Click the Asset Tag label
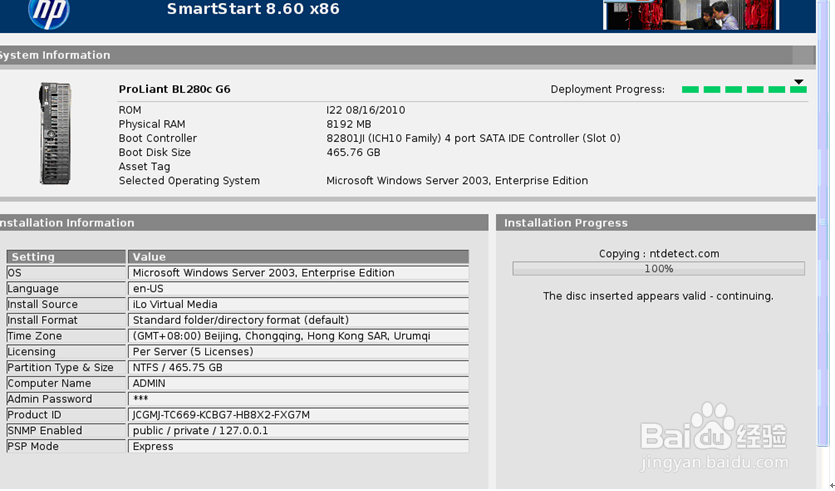 coord(144,167)
